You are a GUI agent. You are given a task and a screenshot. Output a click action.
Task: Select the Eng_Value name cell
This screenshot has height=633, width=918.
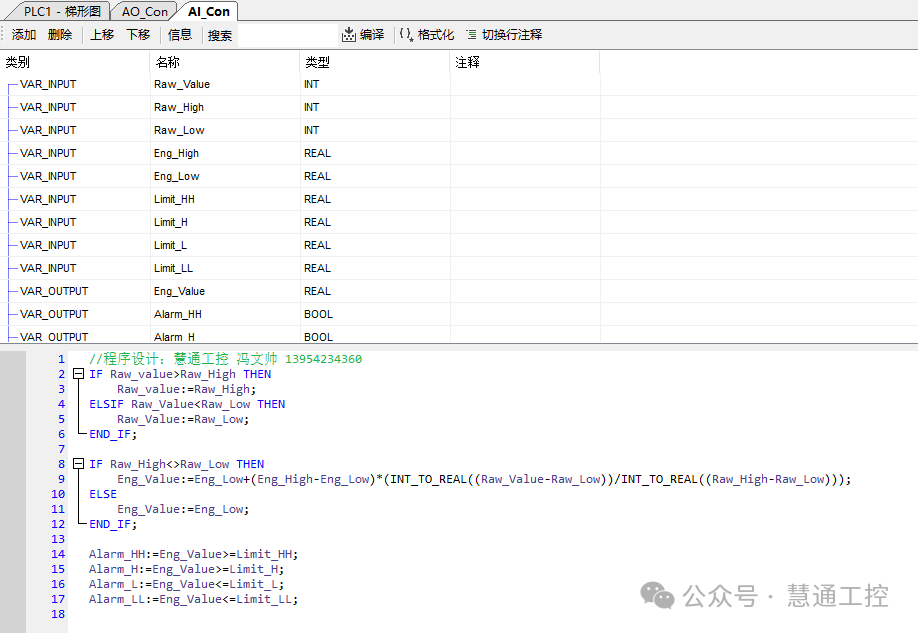pos(225,291)
